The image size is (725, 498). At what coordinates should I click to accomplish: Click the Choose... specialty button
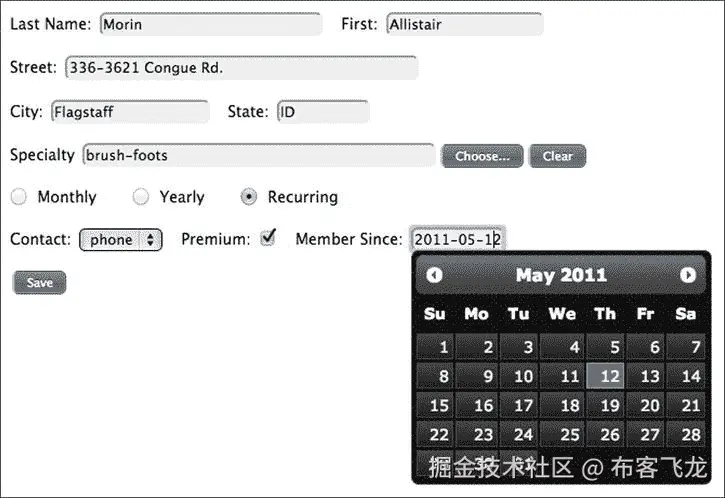482,156
